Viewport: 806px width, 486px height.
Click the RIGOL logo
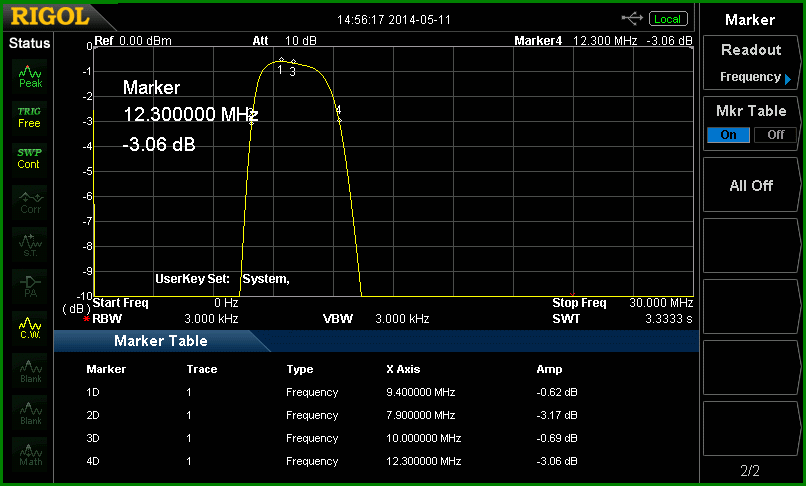pos(50,17)
